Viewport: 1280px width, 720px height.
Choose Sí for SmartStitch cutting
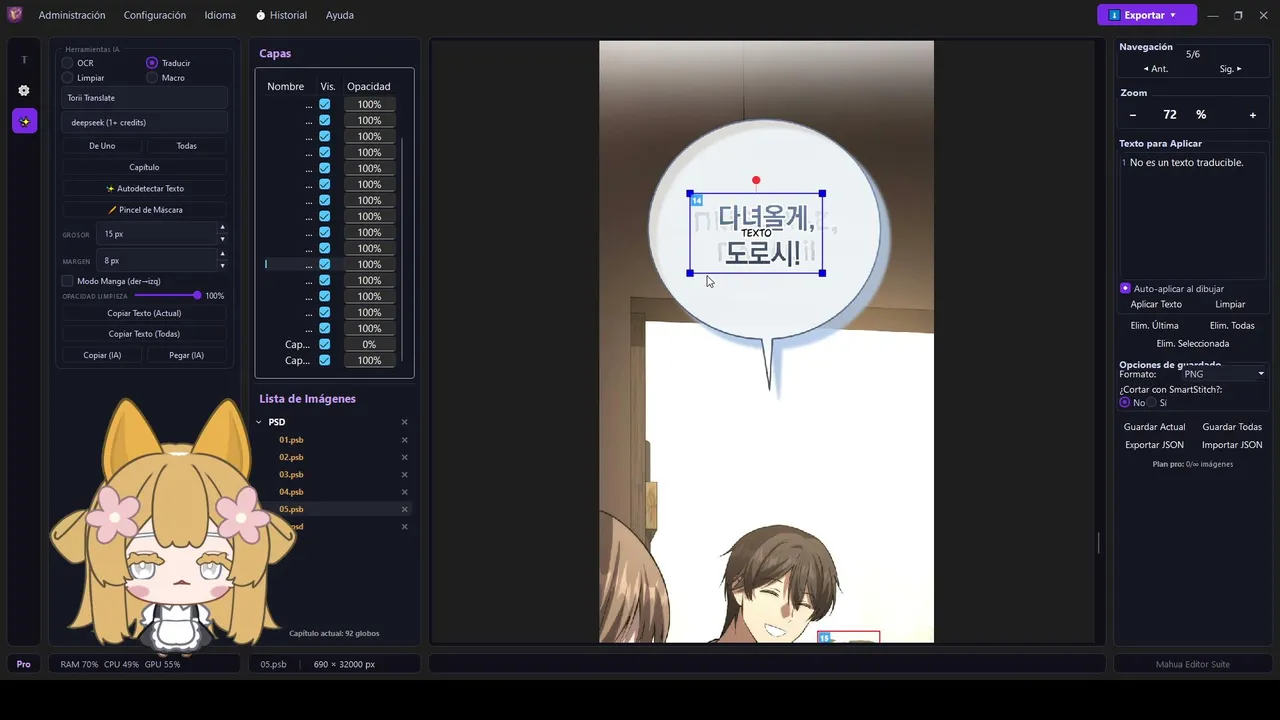[1151, 402]
